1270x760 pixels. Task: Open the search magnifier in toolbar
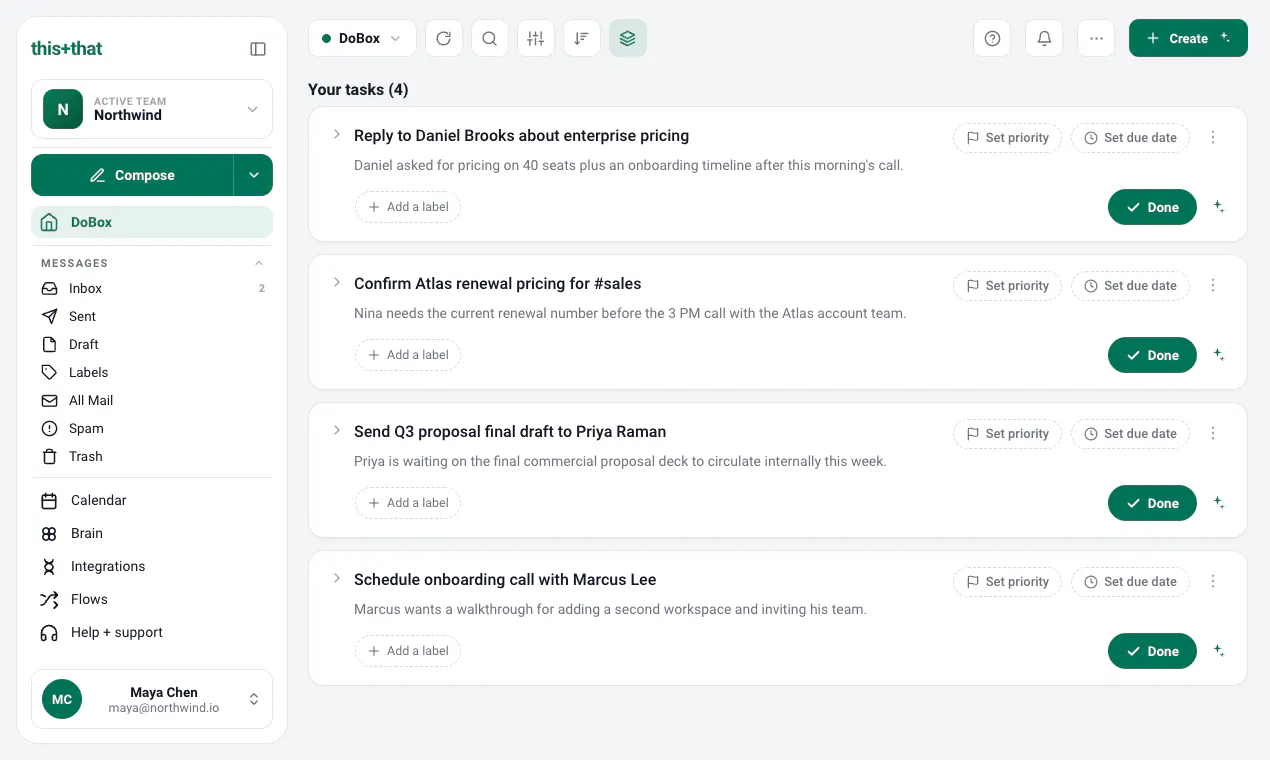tap(490, 39)
